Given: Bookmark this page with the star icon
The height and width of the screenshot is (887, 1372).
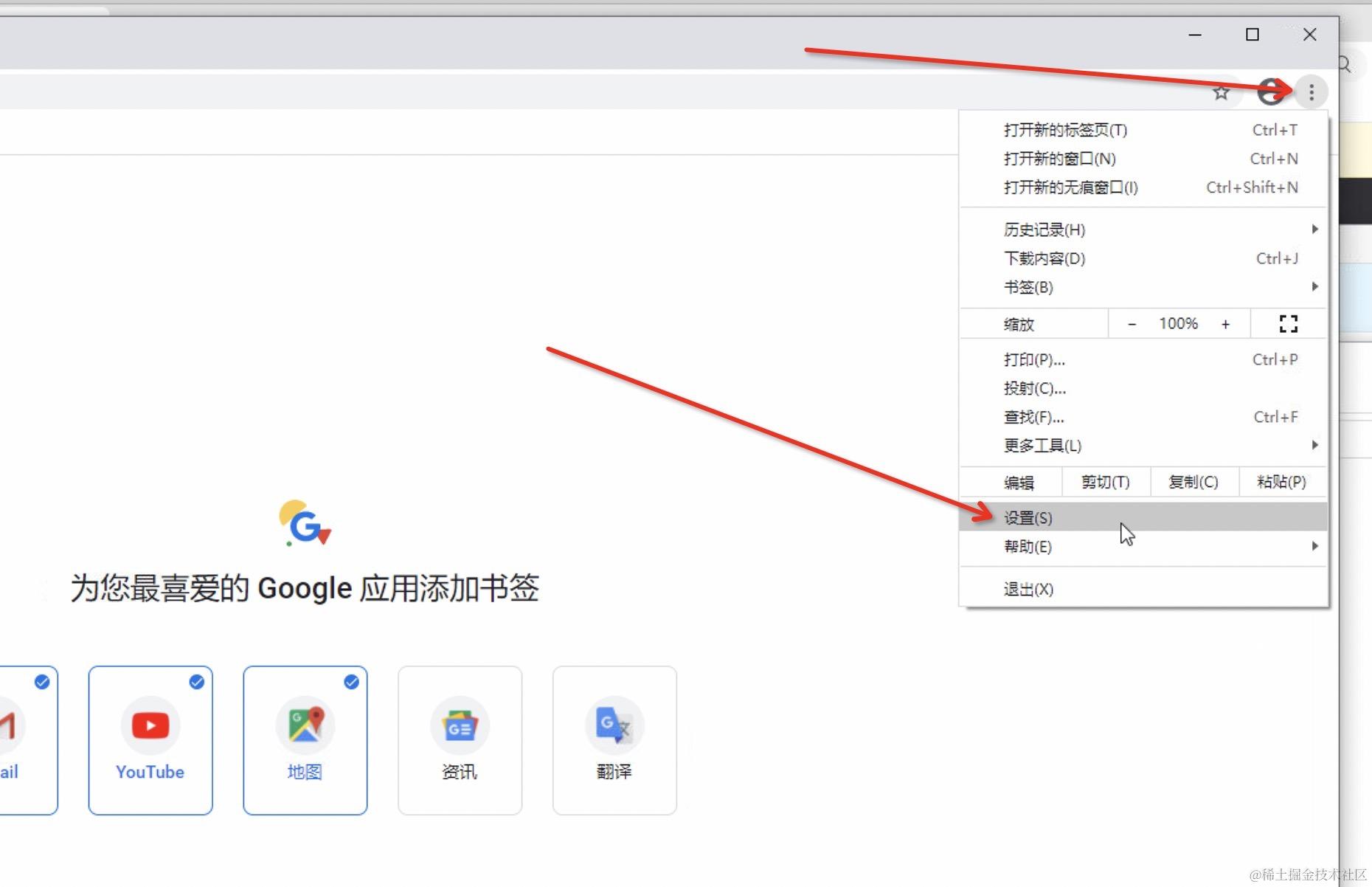Looking at the screenshot, I should click(1222, 92).
